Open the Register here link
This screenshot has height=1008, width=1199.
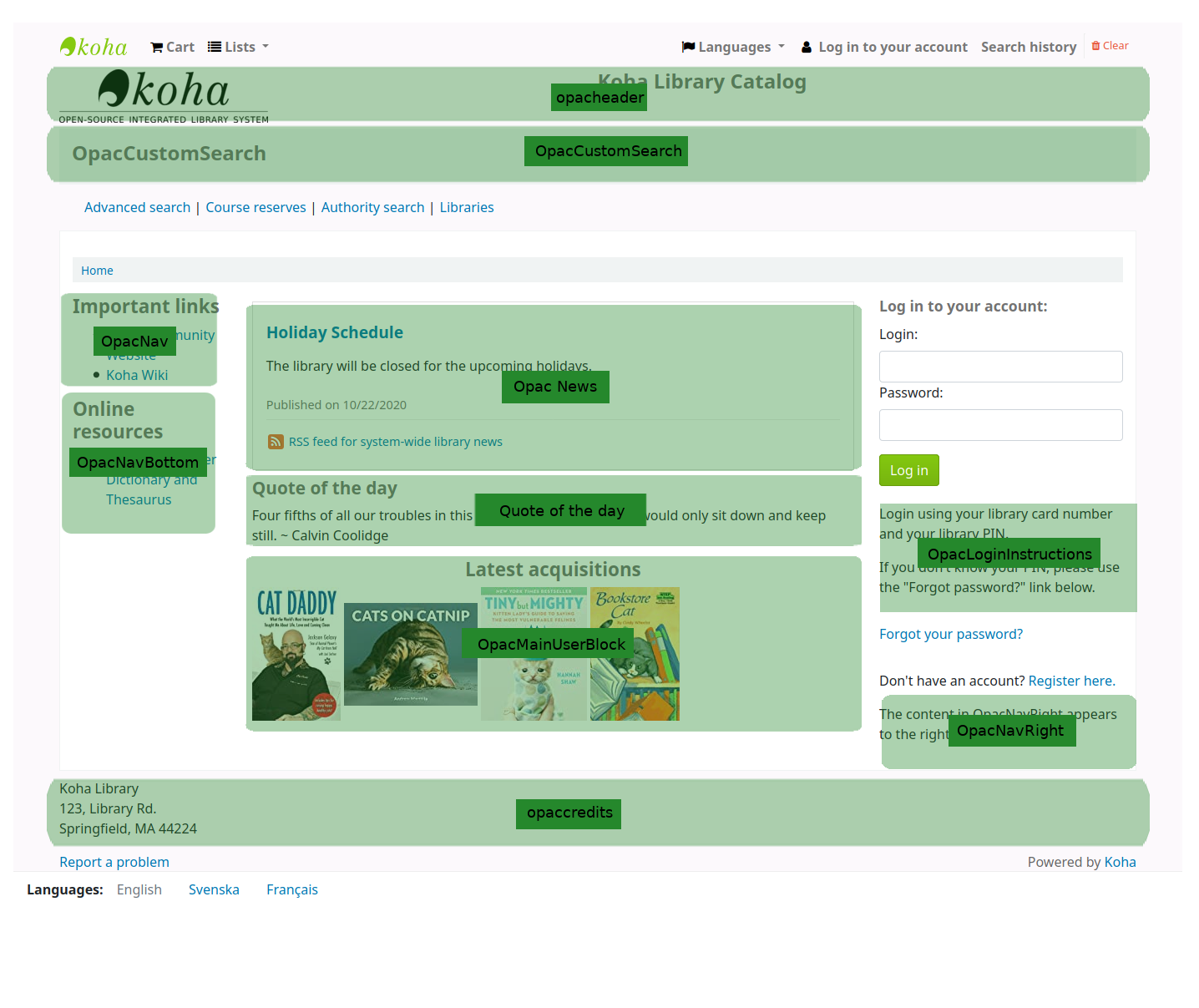click(x=1071, y=681)
